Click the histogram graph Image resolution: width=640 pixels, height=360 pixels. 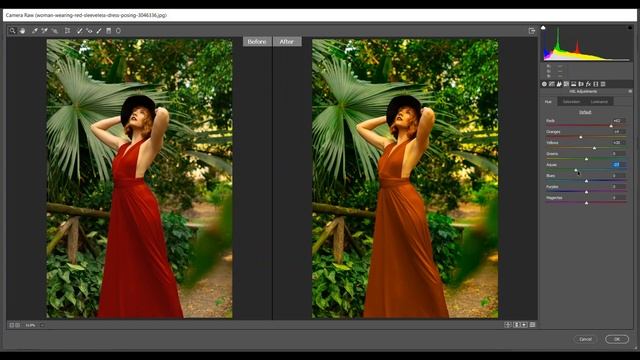[587, 43]
